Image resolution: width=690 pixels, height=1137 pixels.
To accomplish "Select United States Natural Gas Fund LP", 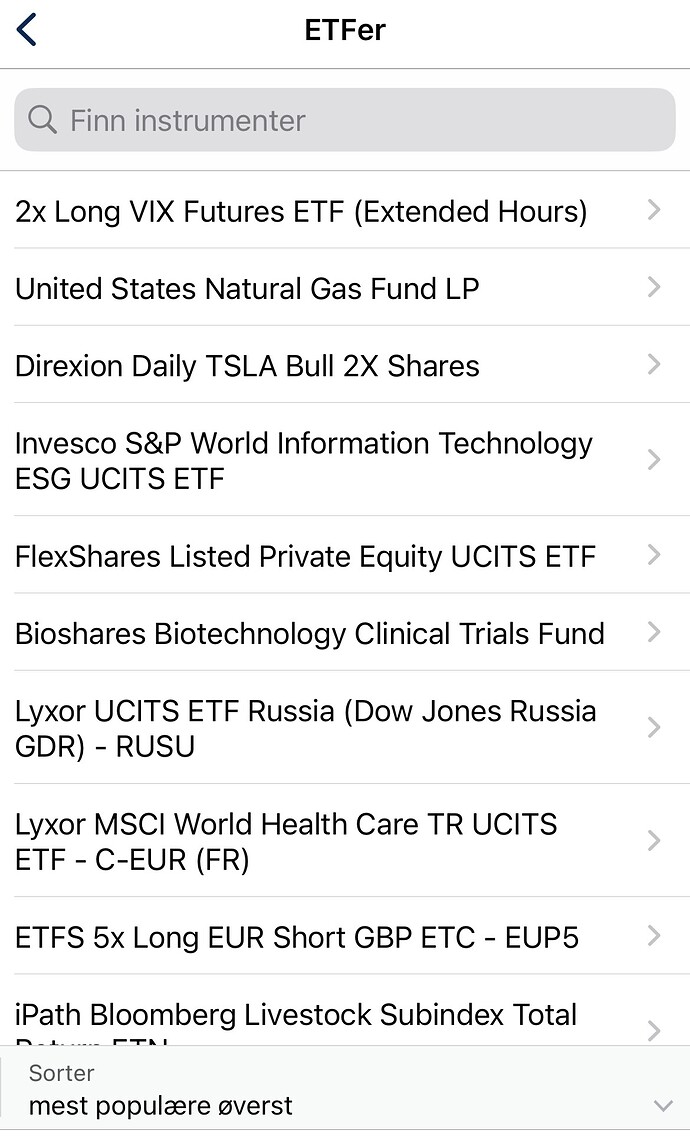I will click(x=247, y=288).
